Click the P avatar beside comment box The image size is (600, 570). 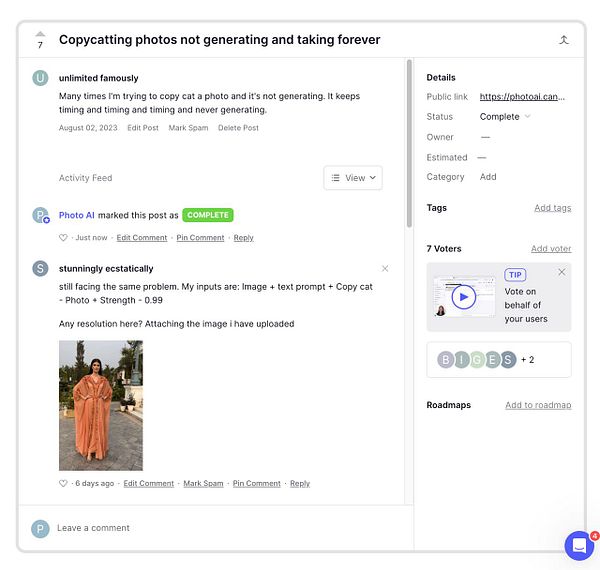[x=40, y=529]
